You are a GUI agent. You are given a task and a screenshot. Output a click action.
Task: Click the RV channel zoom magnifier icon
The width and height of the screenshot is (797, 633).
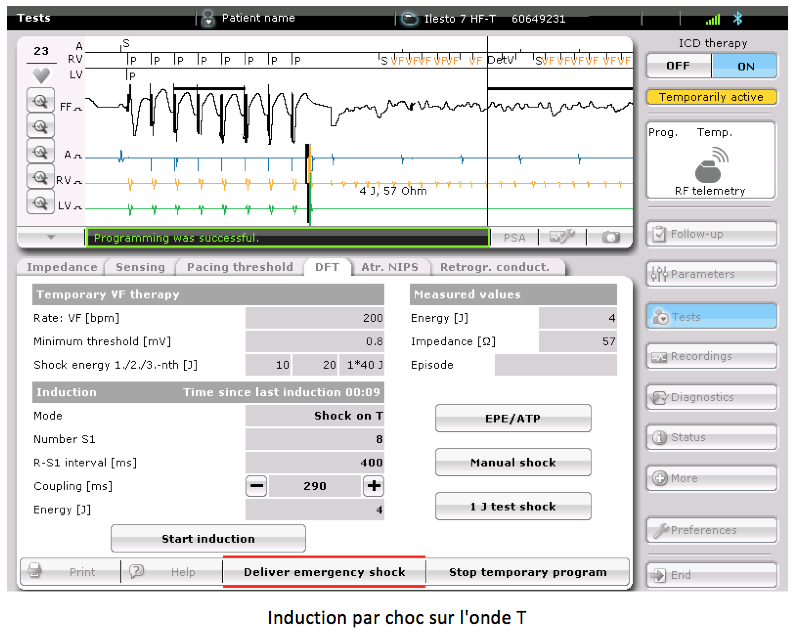[41, 178]
